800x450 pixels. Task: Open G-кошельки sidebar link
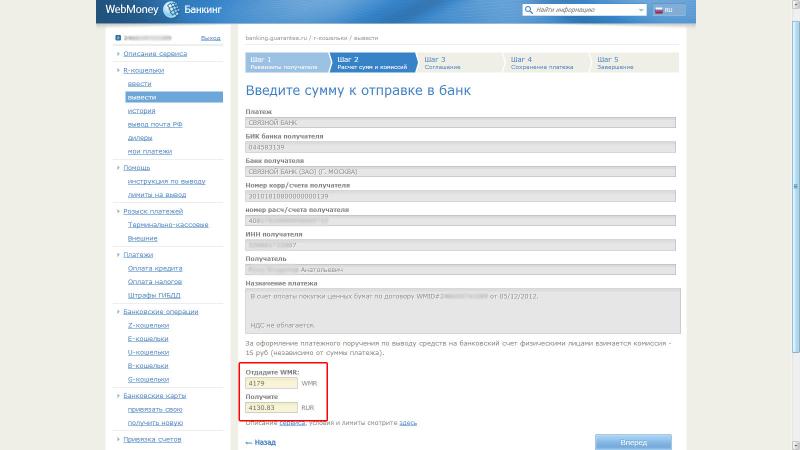click(x=148, y=380)
